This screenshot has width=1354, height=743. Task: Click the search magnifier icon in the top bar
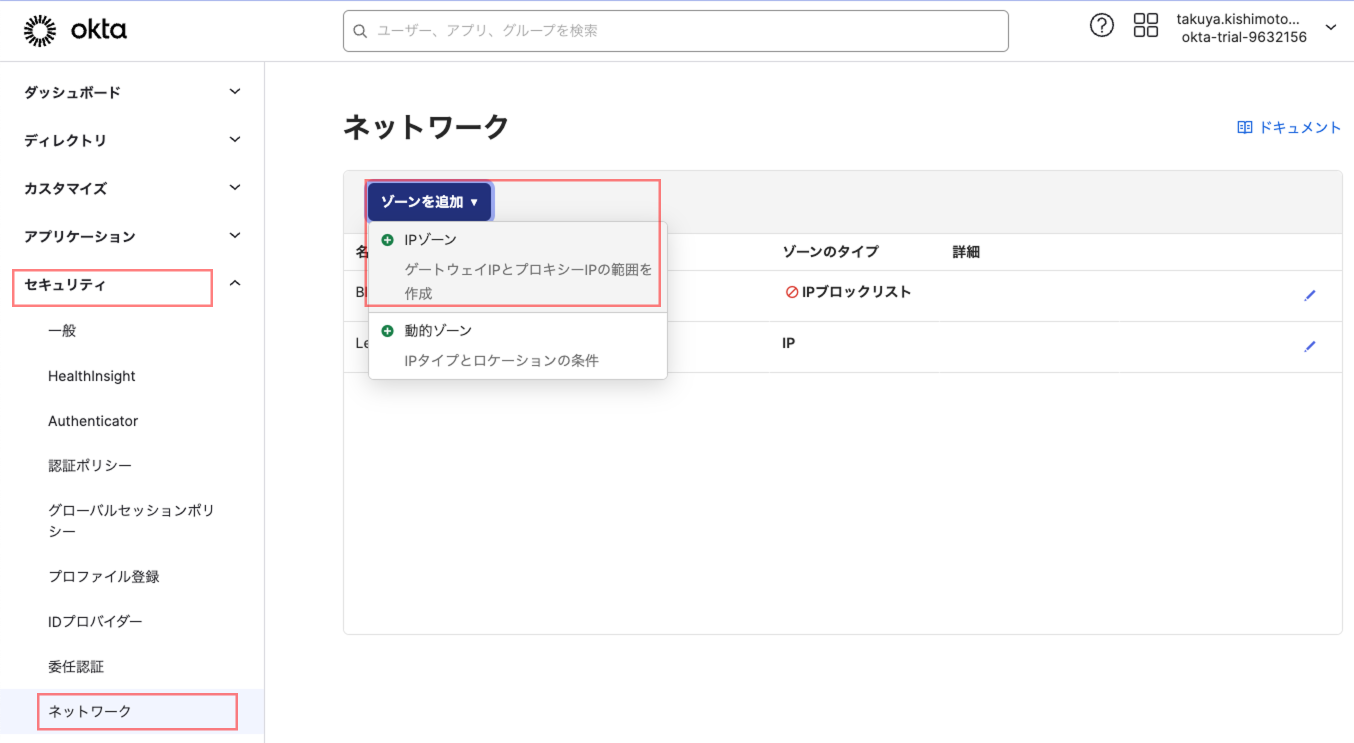click(360, 31)
